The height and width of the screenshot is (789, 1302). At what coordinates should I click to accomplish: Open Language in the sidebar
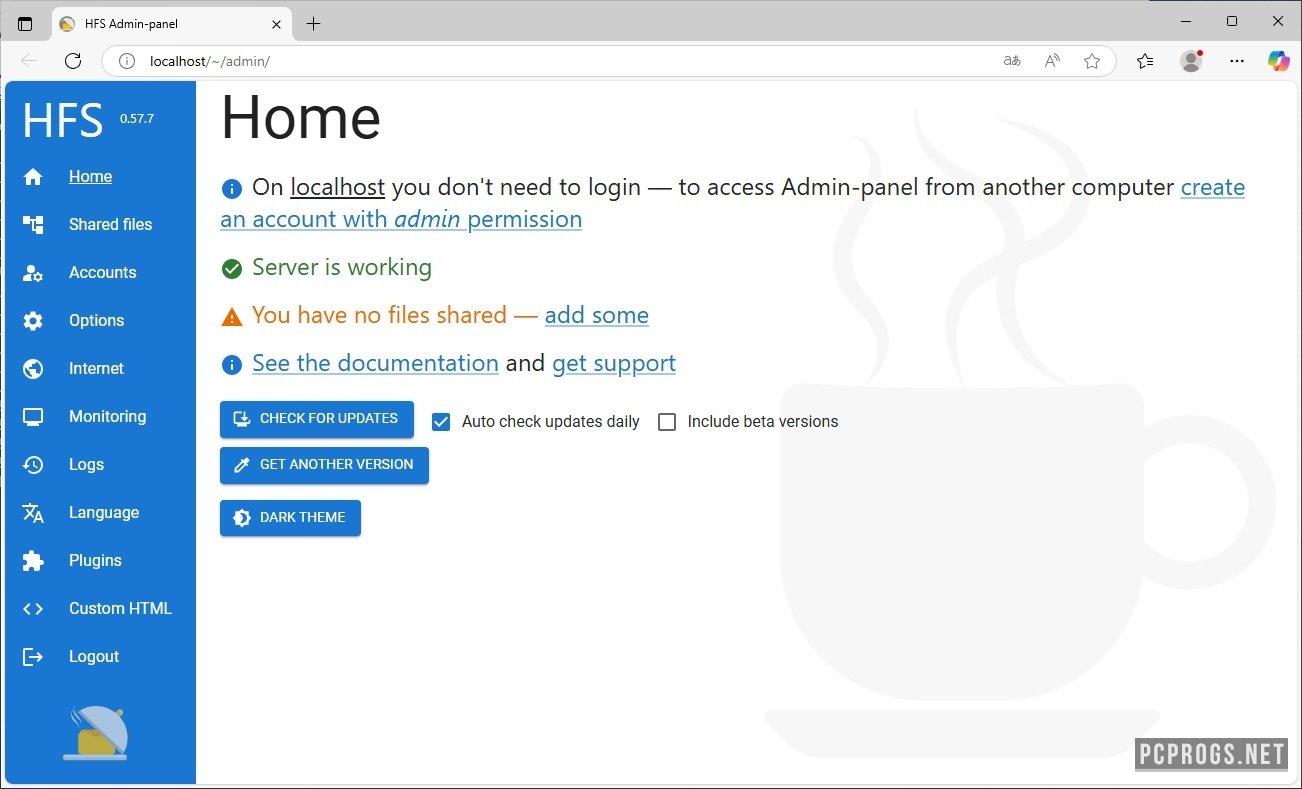[104, 513]
